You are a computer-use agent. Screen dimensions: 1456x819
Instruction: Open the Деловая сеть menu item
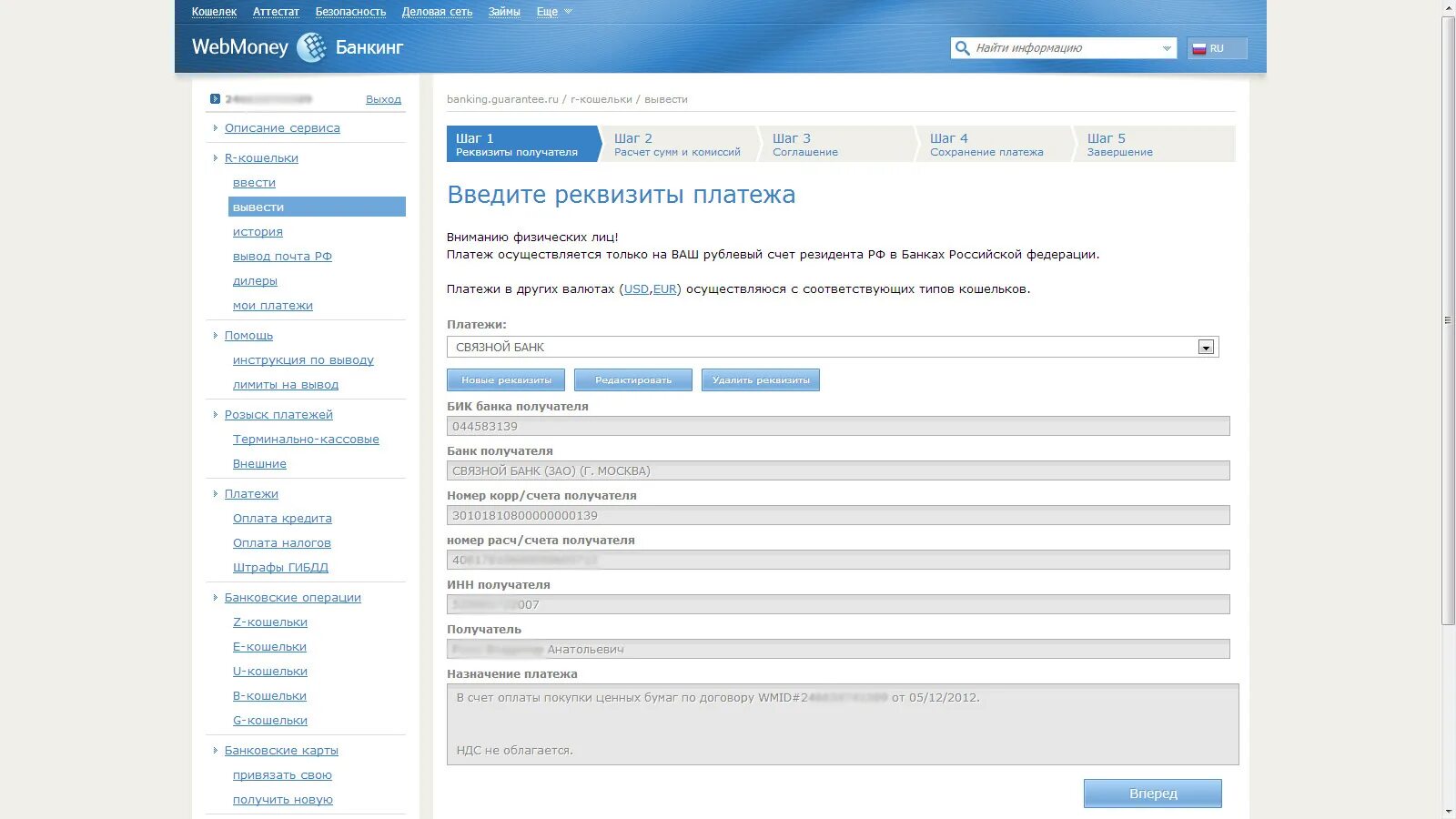point(437,12)
